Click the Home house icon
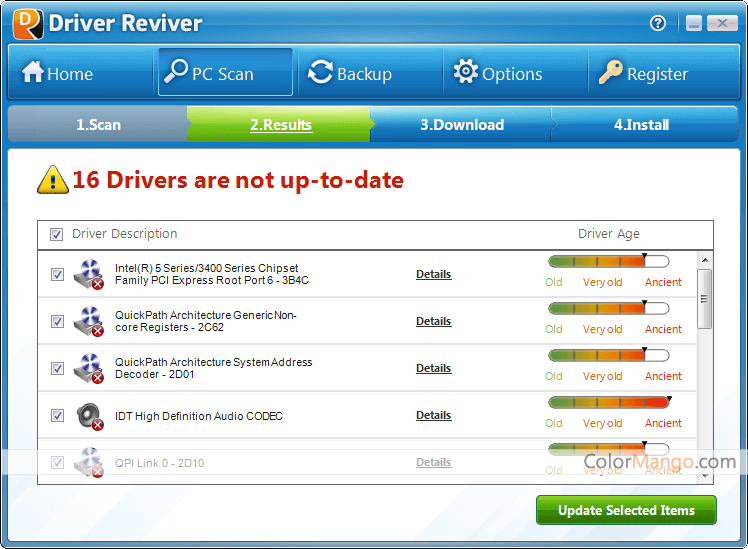Viewport: 748px width, 549px height. [x=33, y=72]
